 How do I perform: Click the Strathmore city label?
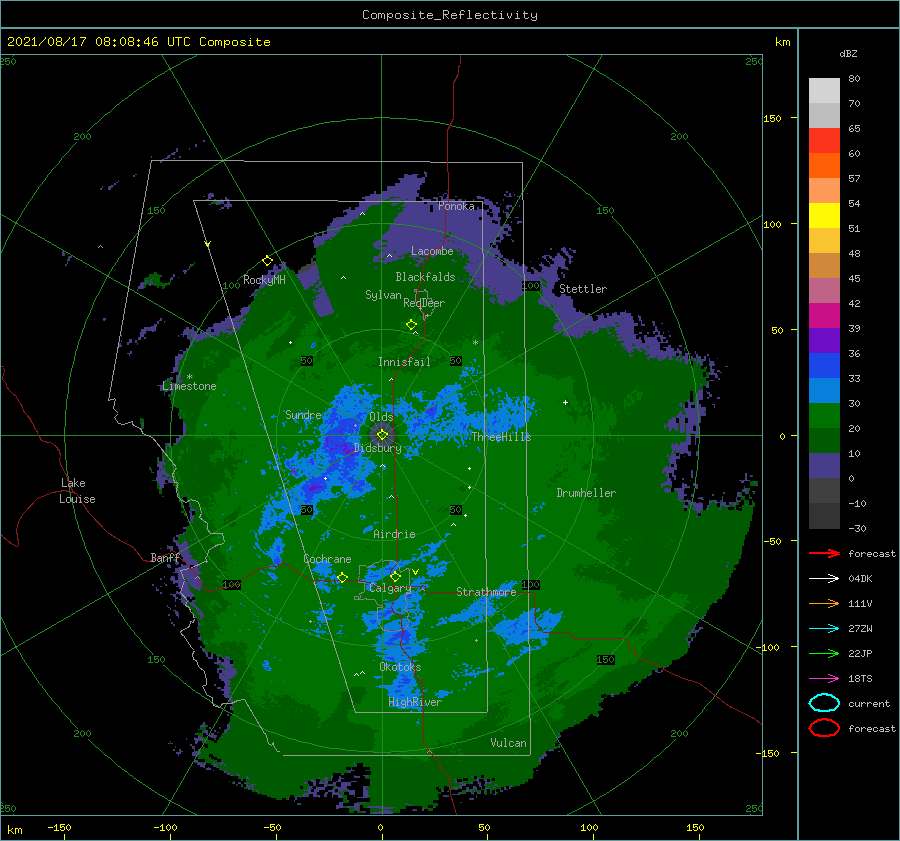pos(486,591)
